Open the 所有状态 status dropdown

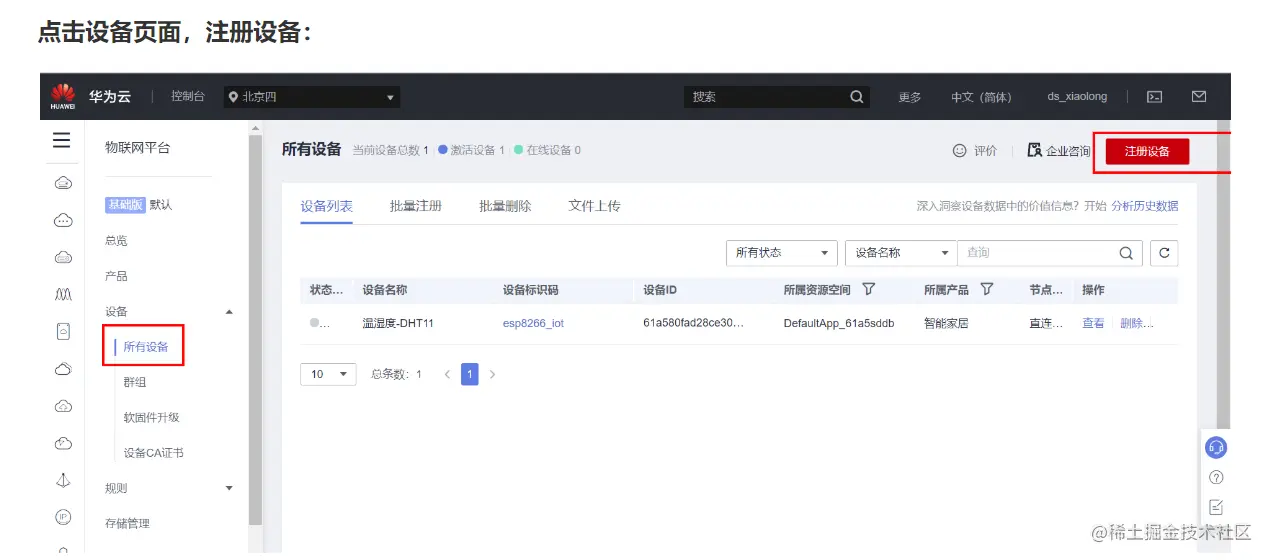click(x=782, y=253)
